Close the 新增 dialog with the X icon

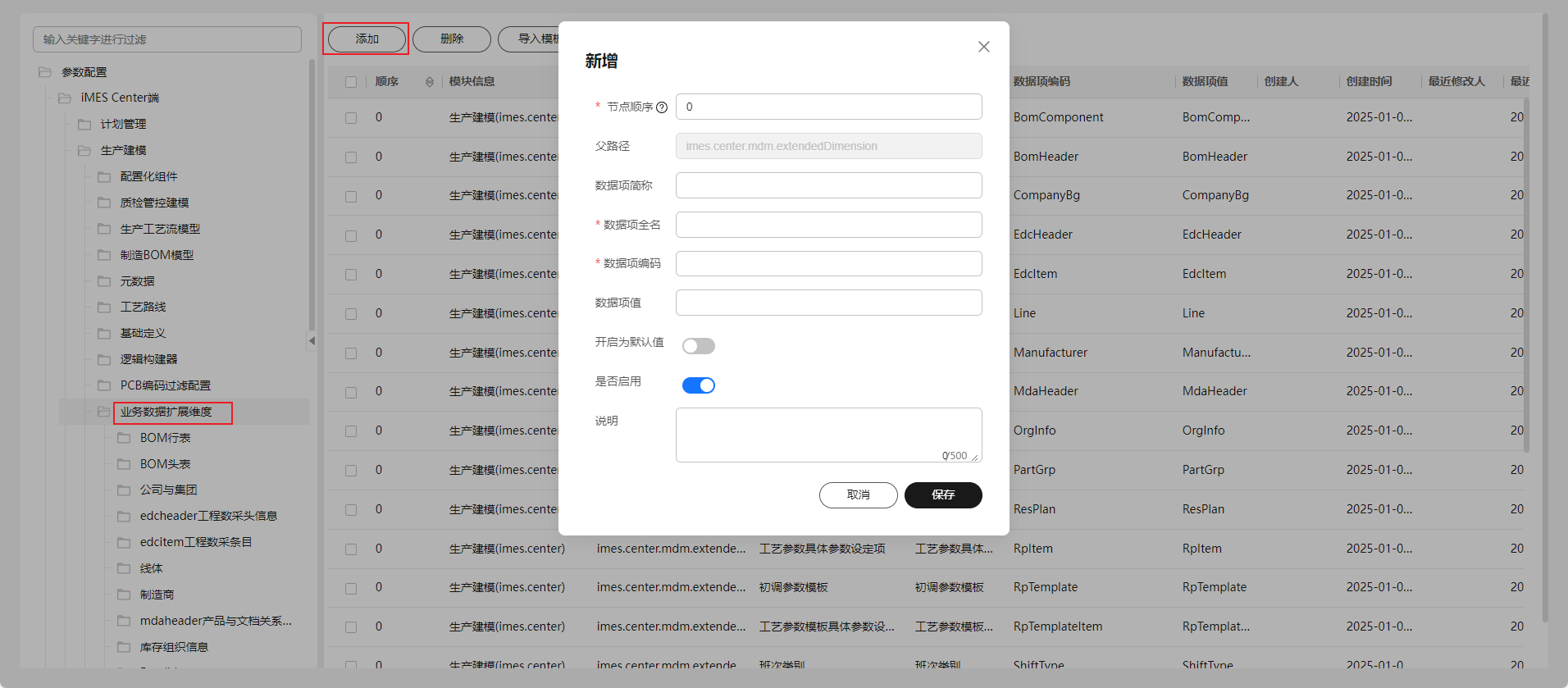[984, 47]
